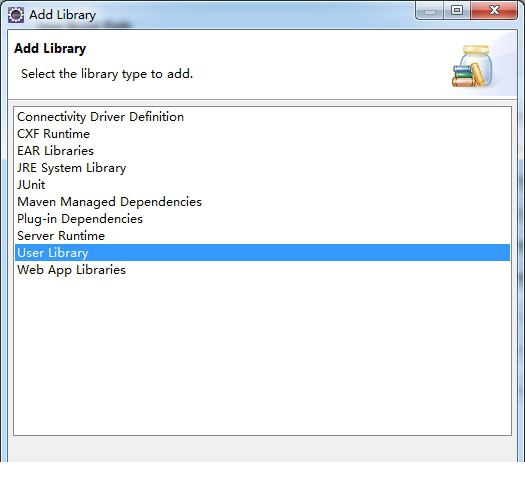
Task: Select JRE System Library
Action: [262, 168]
